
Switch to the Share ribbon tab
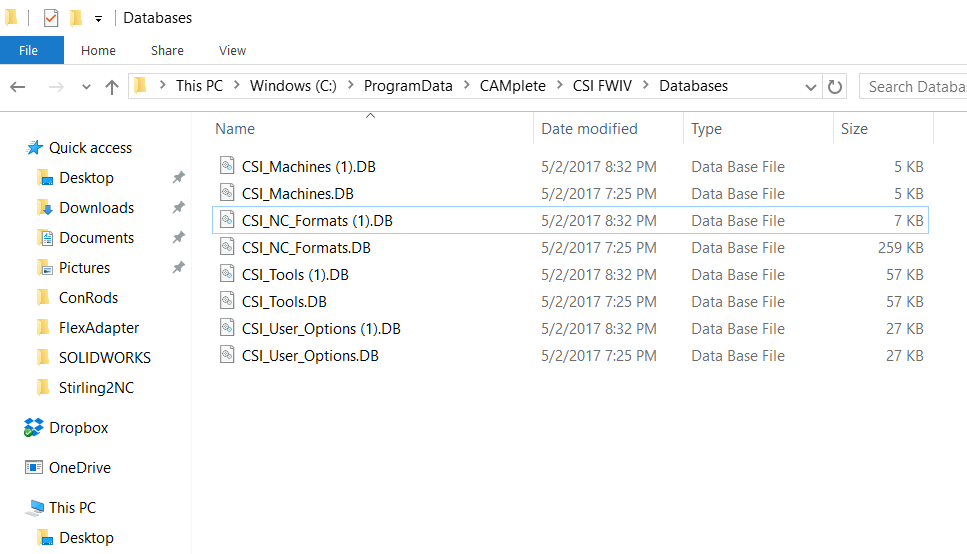[x=167, y=51]
